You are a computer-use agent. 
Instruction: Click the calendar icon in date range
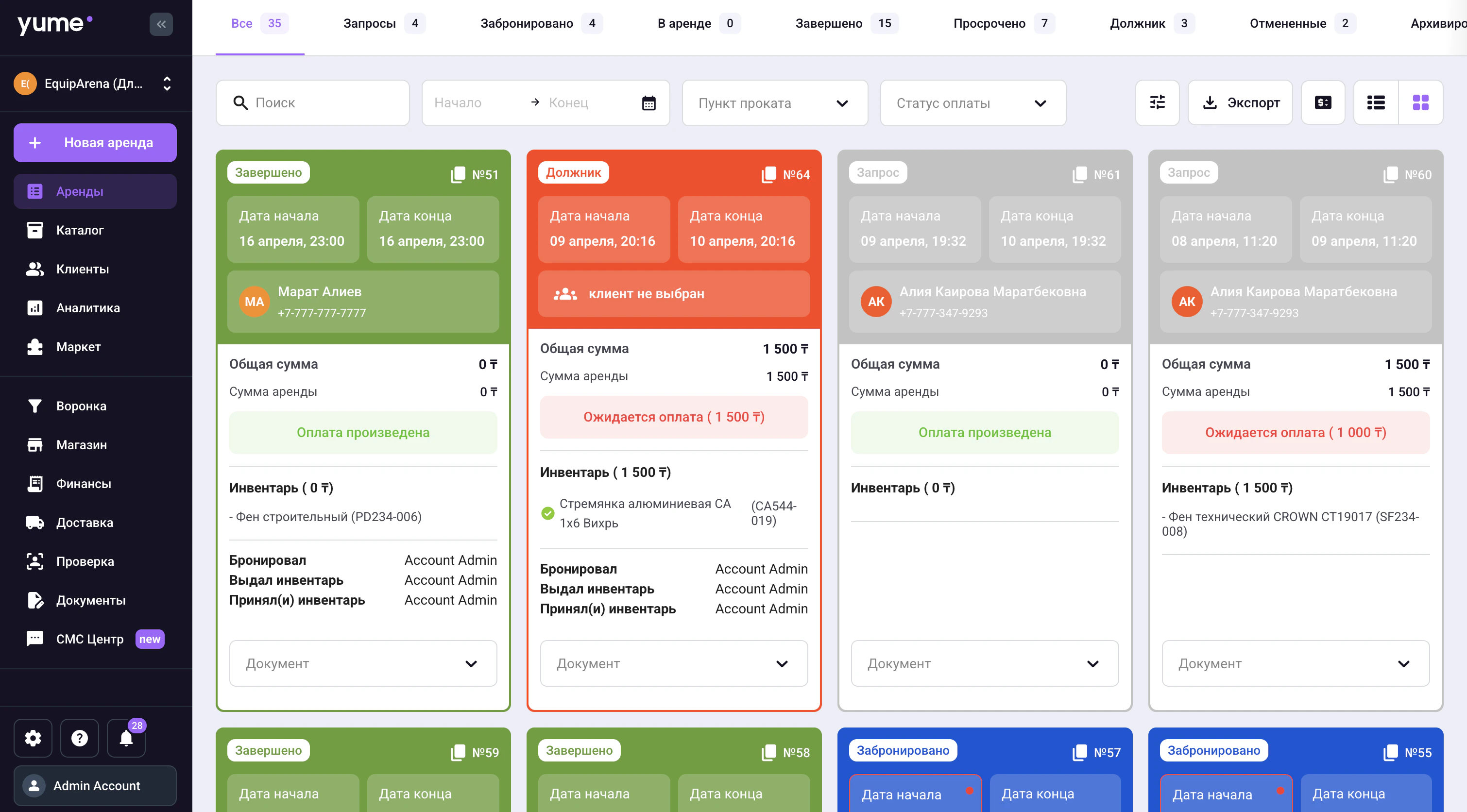pyautogui.click(x=648, y=103)
